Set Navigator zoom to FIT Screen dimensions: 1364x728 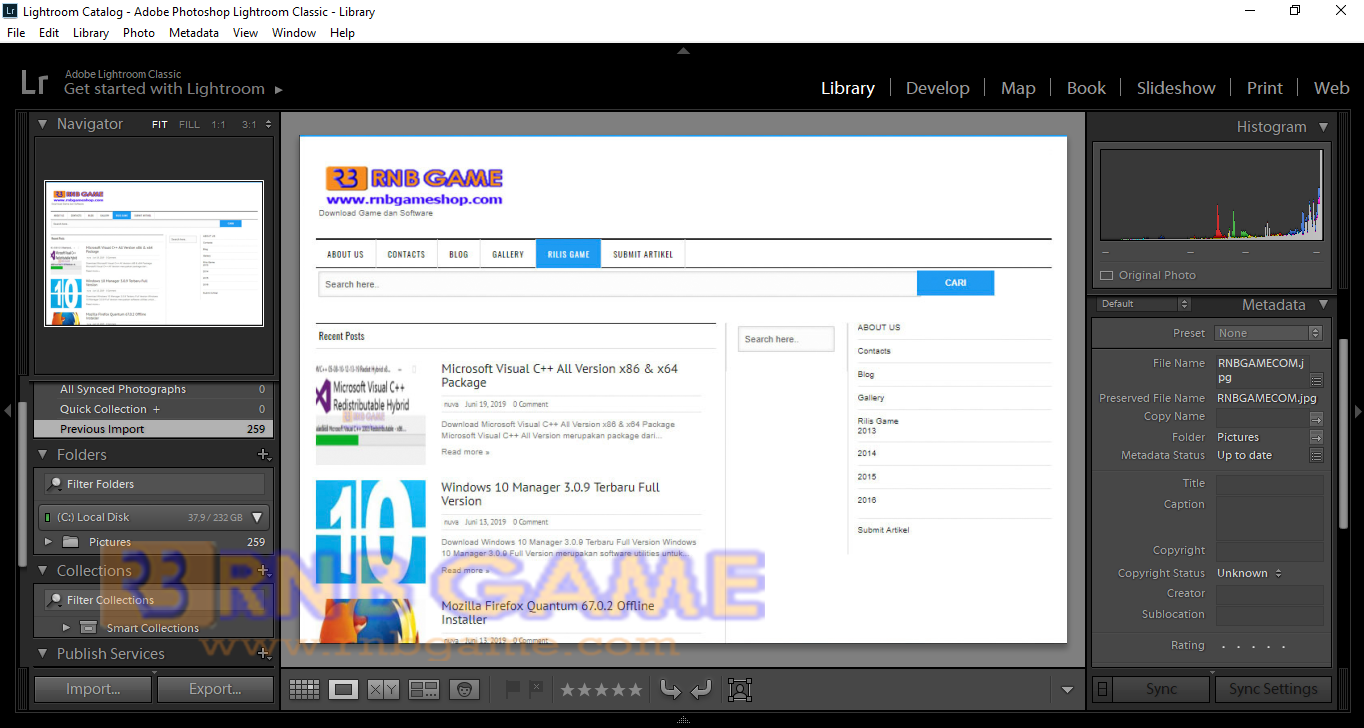[160, 125]
